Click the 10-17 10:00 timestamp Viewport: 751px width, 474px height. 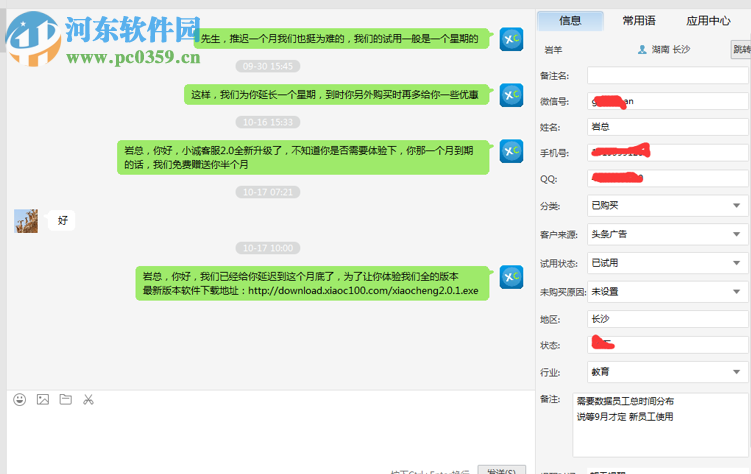(x=268, y=248)
